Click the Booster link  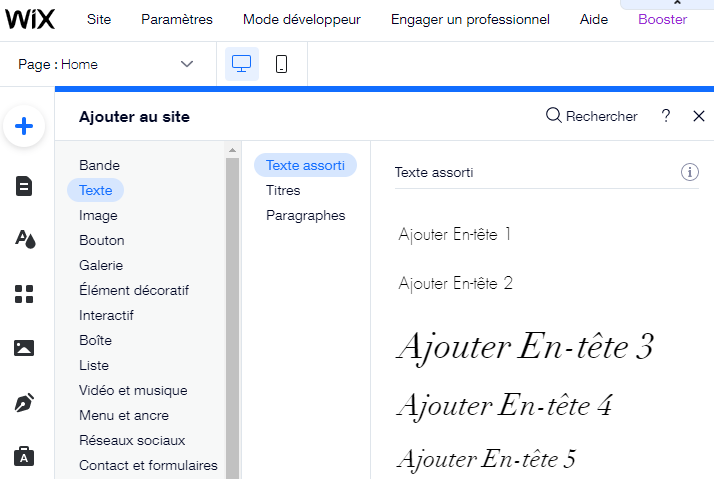pyautogui.click(x=662, y=19)
